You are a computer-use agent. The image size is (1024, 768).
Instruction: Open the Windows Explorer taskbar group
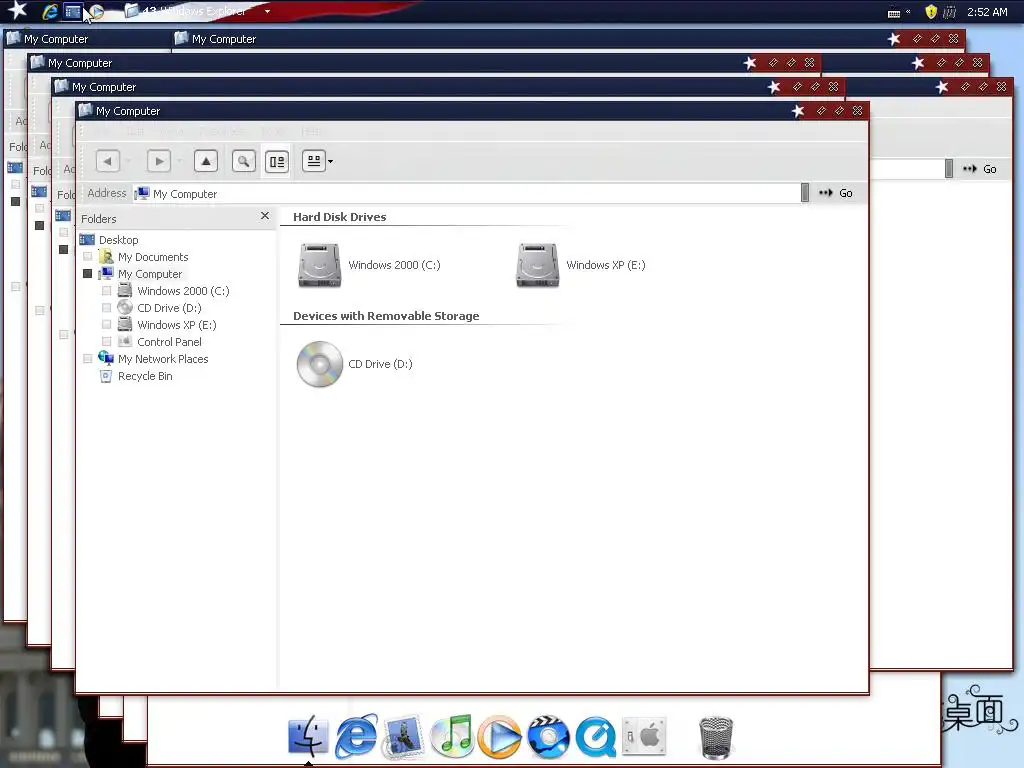[196, 11]
